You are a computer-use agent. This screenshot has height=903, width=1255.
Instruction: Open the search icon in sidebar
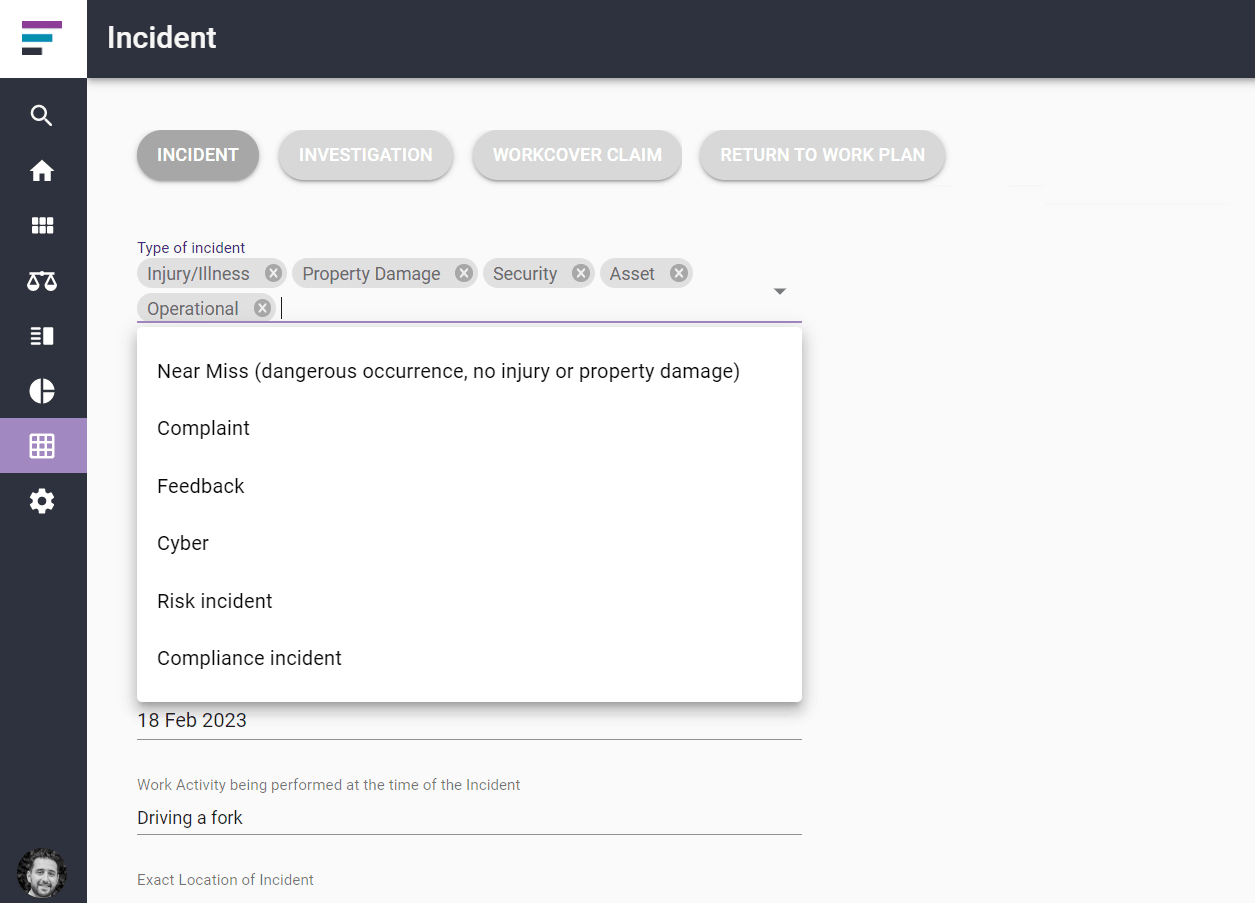(x=41, y=116)
